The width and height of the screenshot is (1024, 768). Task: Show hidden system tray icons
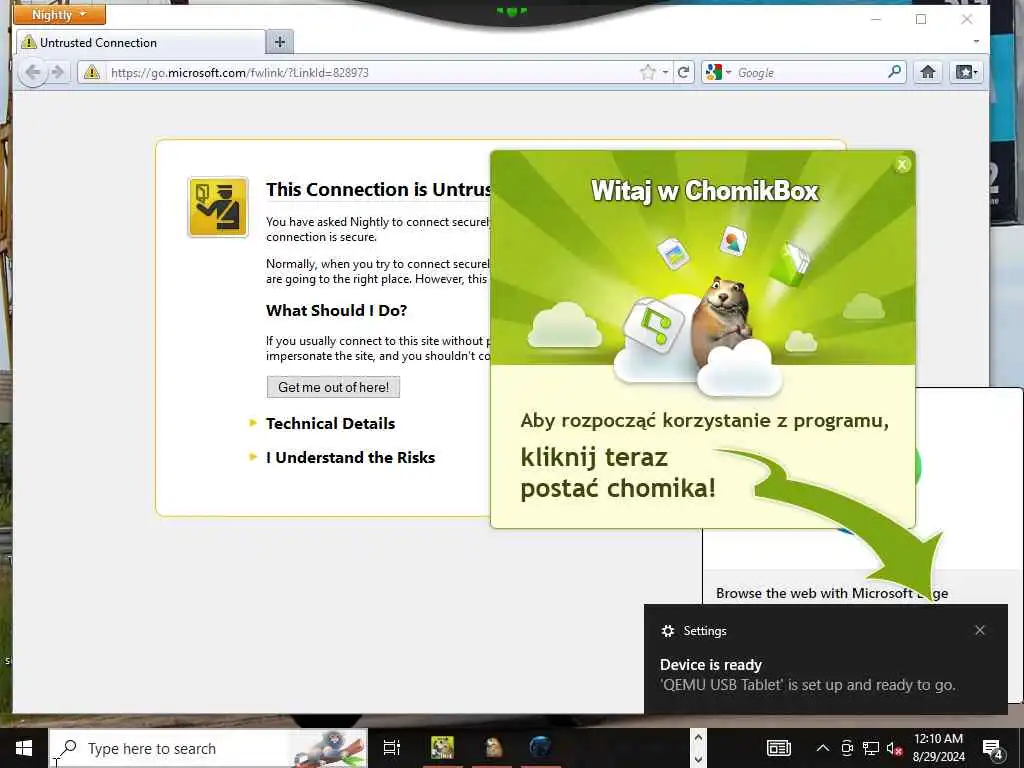[823, 748]
